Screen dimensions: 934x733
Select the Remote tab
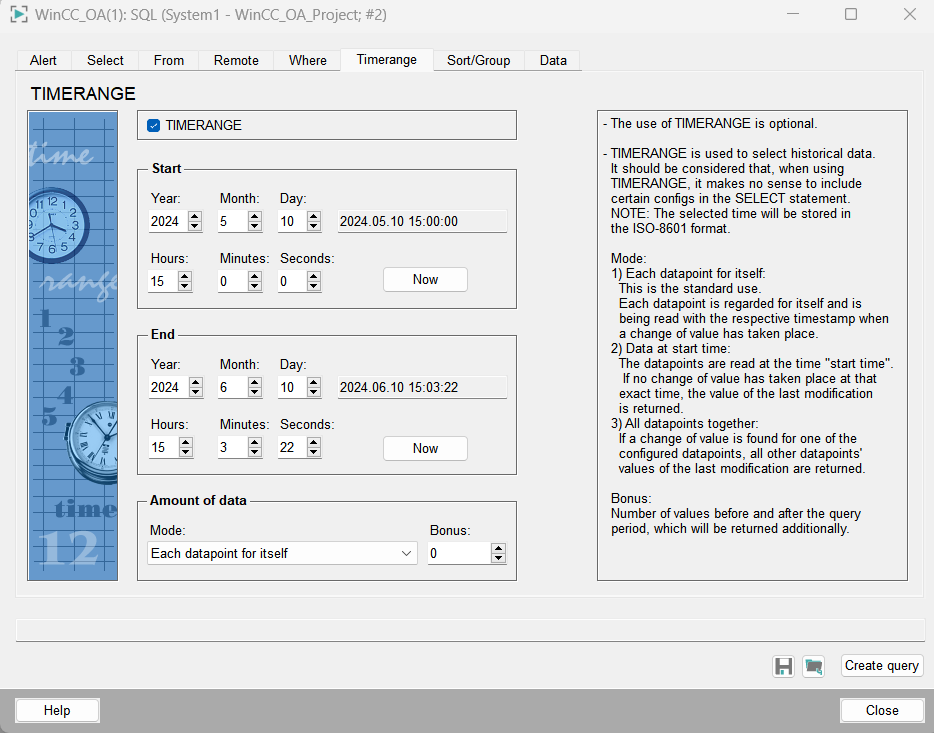point(236,60)
